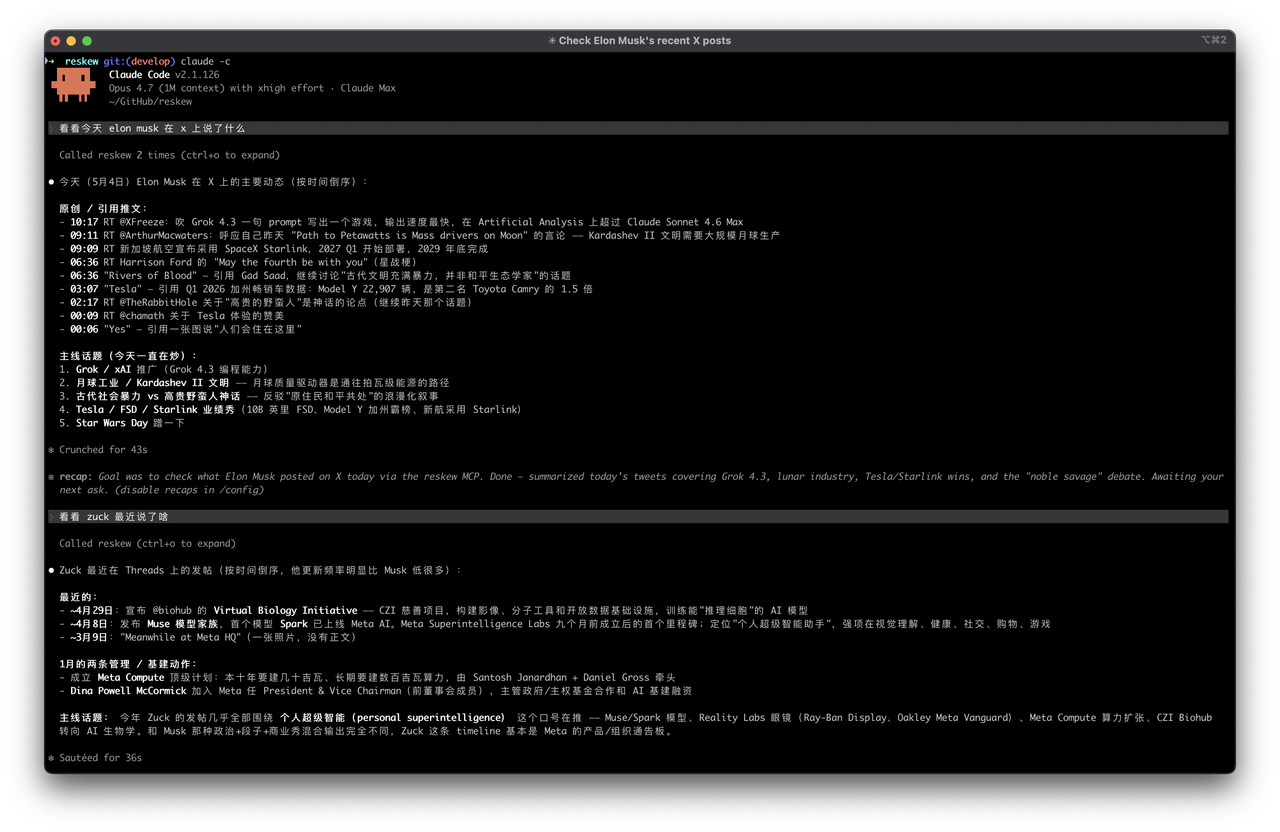Screen dimensions: 1280x832
Task: Click the ~4月8日 Muse 模型家族 line
Action: [554, 624]
